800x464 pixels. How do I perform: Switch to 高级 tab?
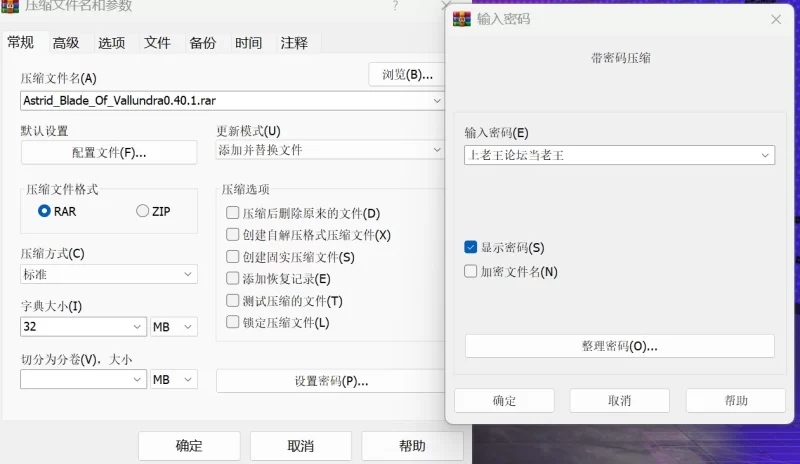click(x=66, y=43)
